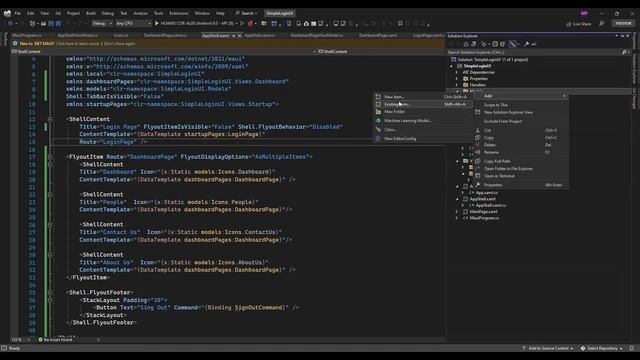Click the Cut scissors icon in context menu

coord(478,130)
